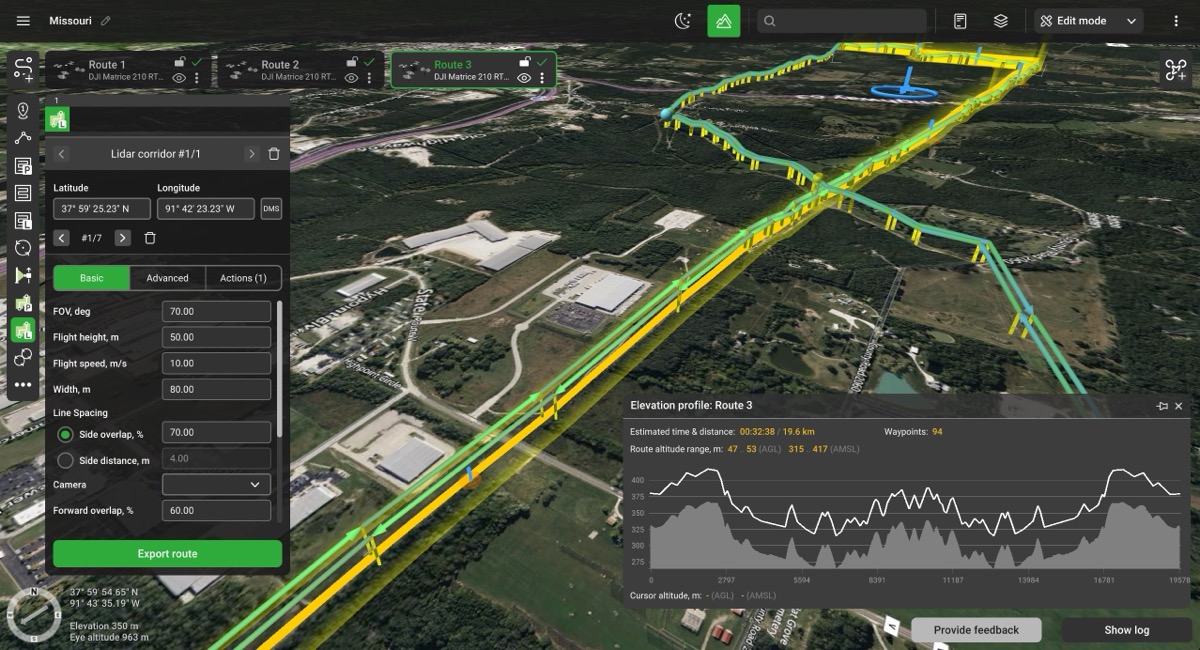Select the Side distance radio button
Screen dimensions: 1200x650
[66, 460]
